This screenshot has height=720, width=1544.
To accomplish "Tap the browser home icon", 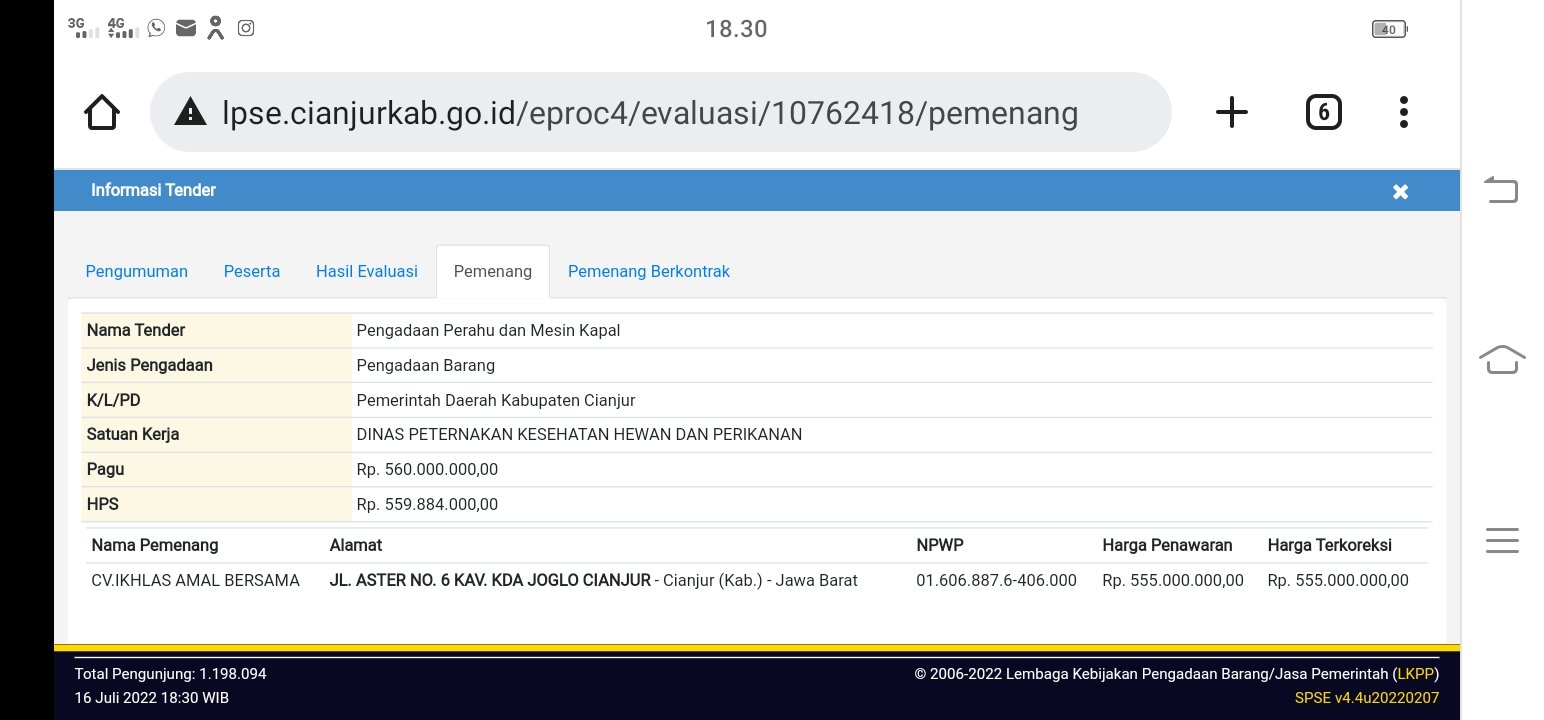I will [x=102, y=113].
